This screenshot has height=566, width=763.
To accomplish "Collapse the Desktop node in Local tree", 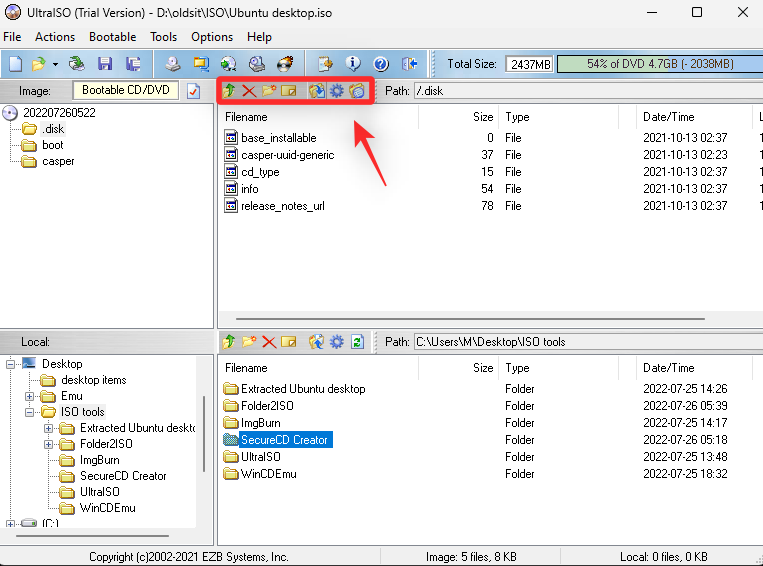I will [x=10, y=364].
